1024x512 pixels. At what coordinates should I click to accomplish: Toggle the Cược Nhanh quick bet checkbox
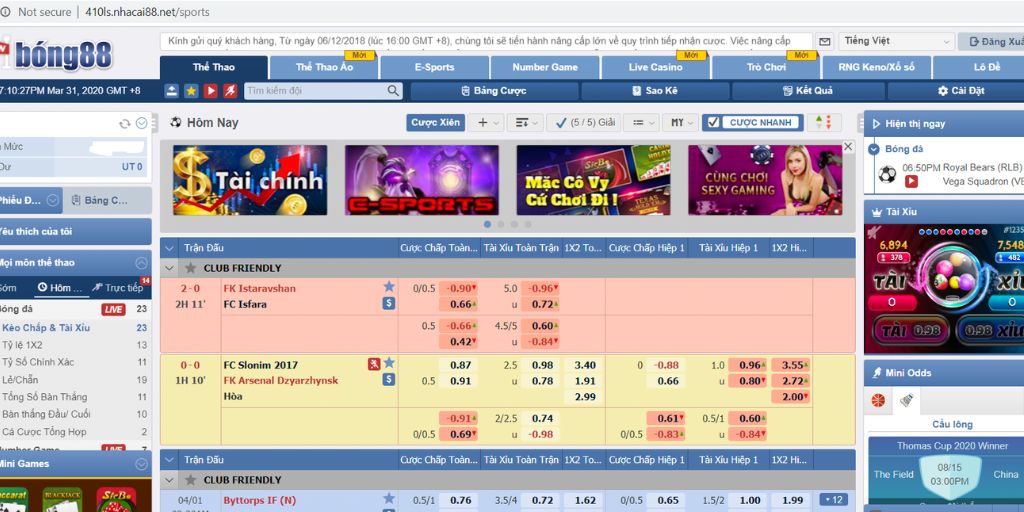[712, 123]
